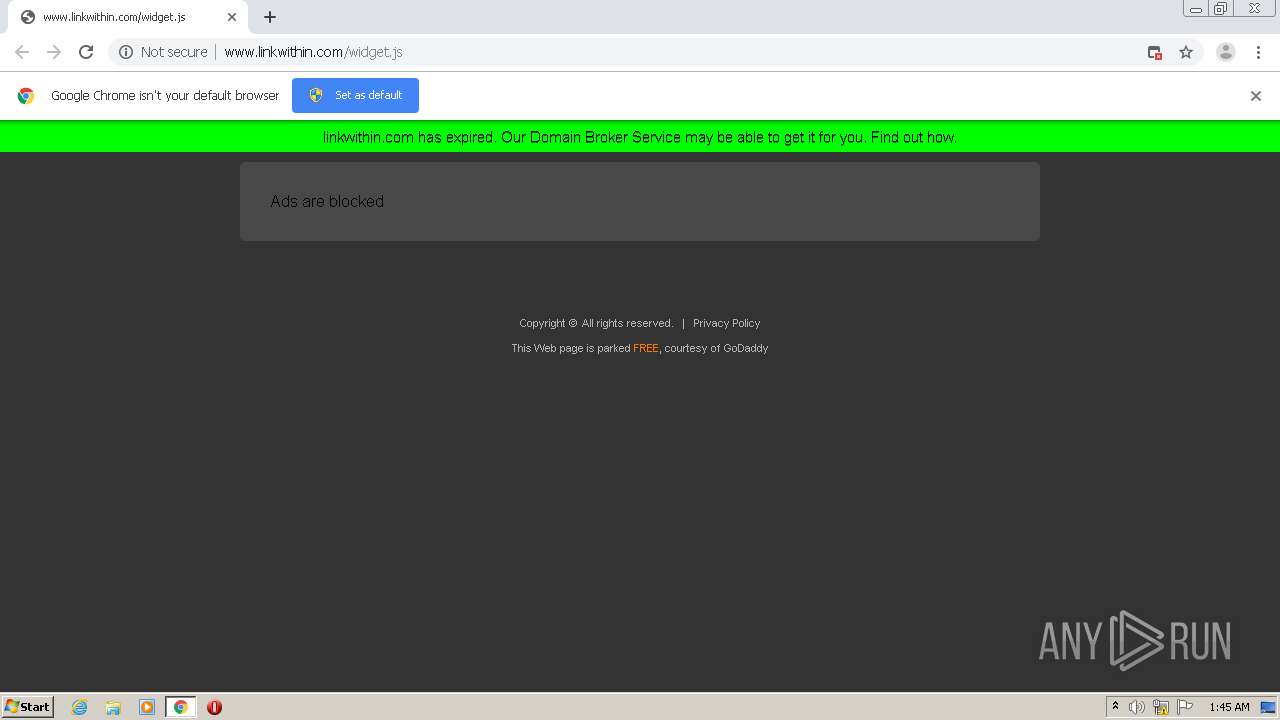Screen dimensions: 1280x720
Task: Click the Find out how link
Action: (913, 137)
